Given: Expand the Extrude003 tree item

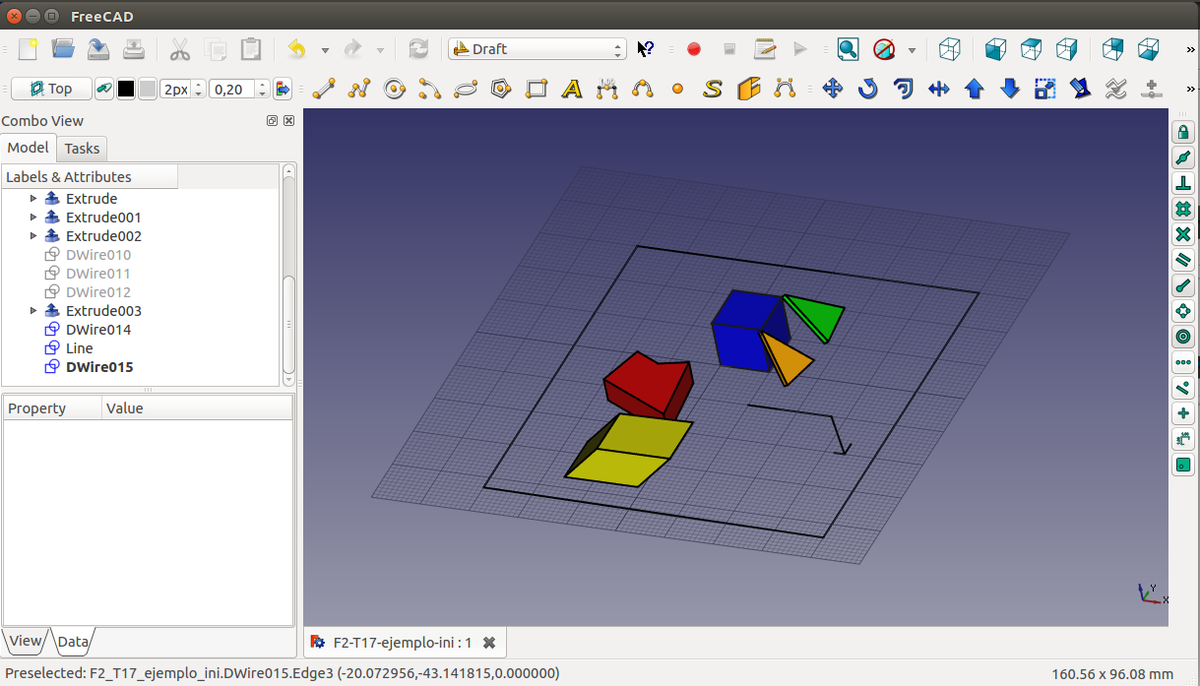Looking at the screenshot, I should click(33, 311).
